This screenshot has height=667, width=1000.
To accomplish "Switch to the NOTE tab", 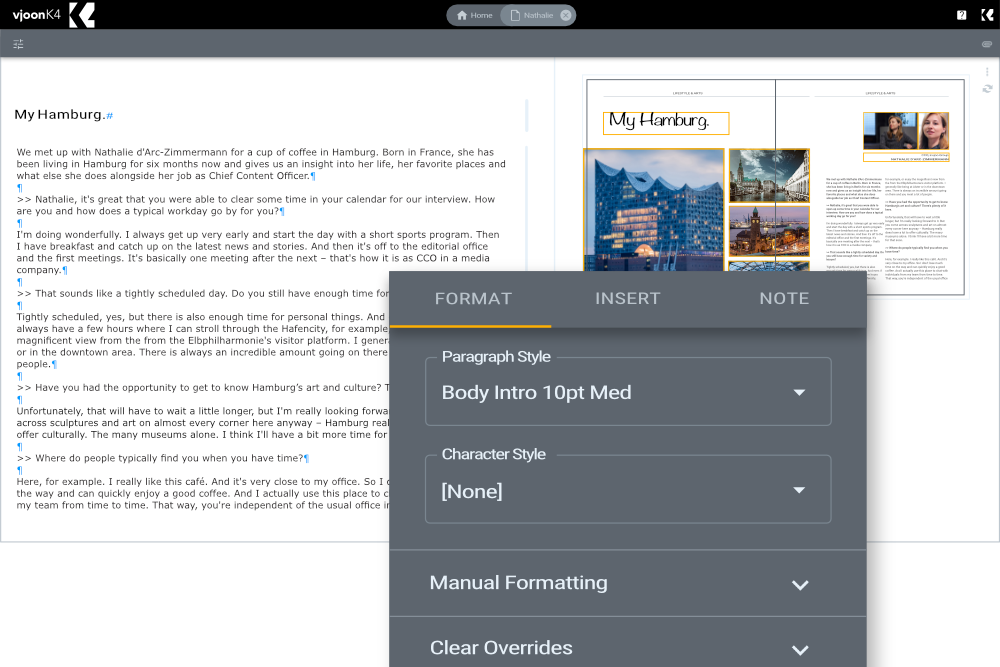I will [x=784, y=298].
